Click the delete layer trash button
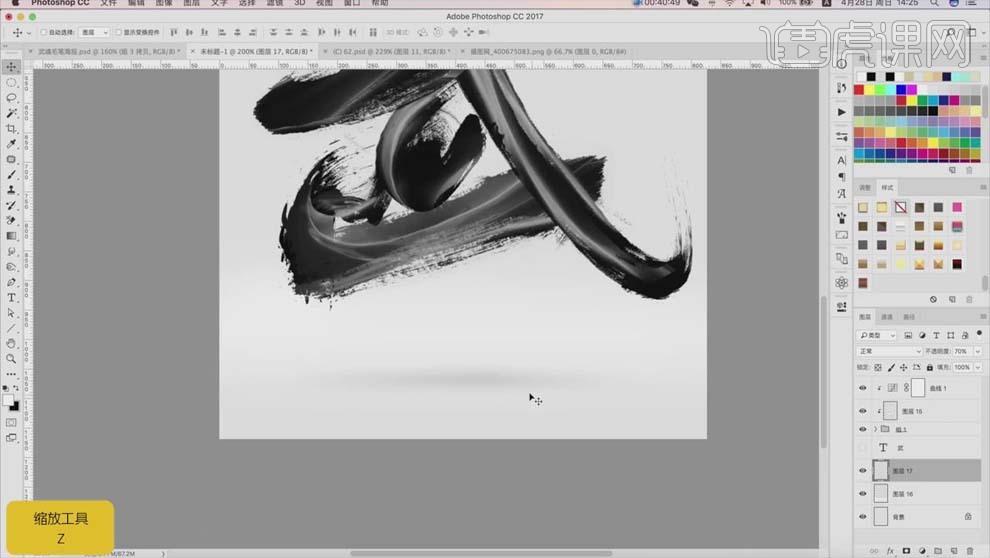 [x=970, y=551]
